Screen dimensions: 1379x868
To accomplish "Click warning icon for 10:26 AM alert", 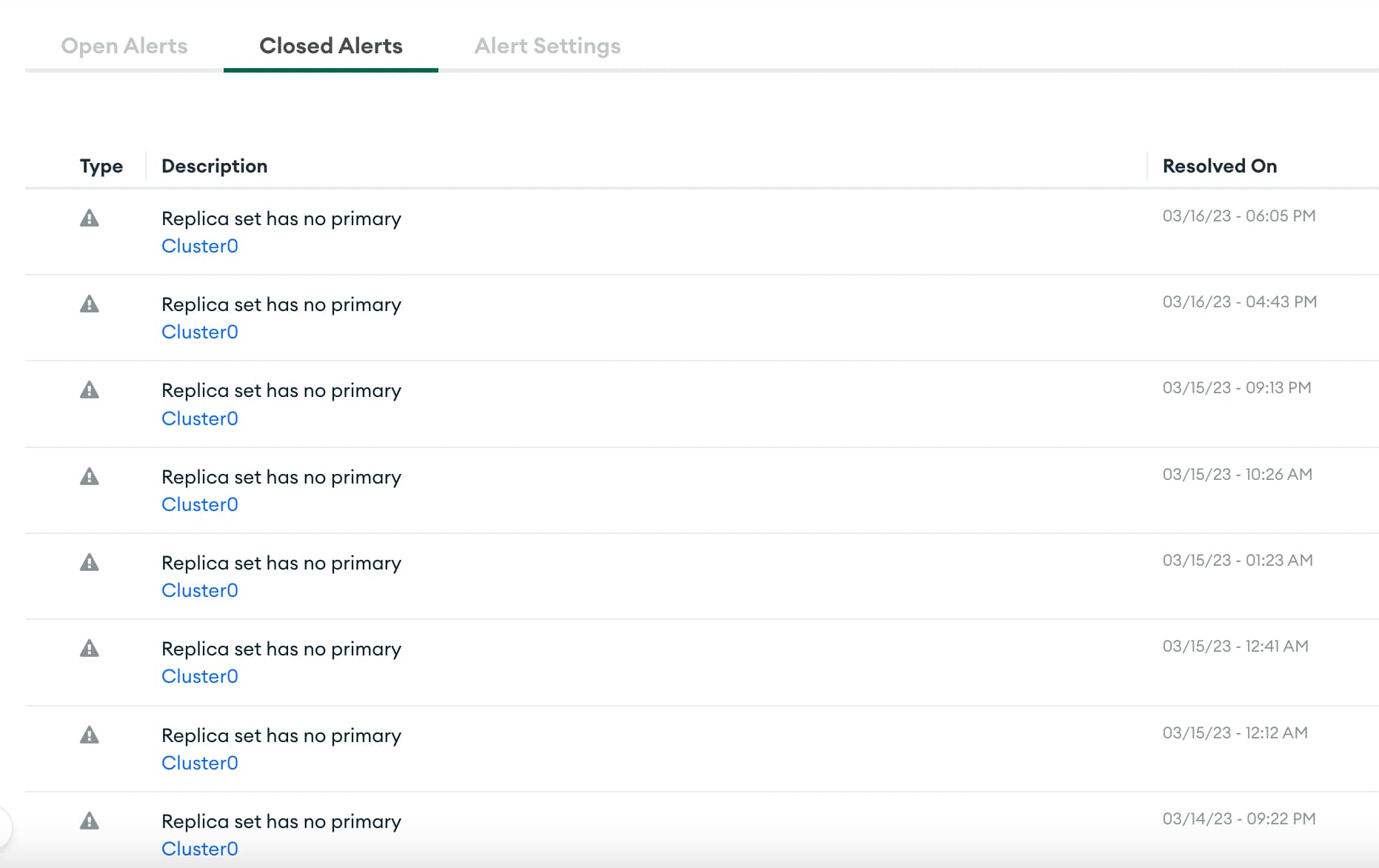I will (90, 477).
